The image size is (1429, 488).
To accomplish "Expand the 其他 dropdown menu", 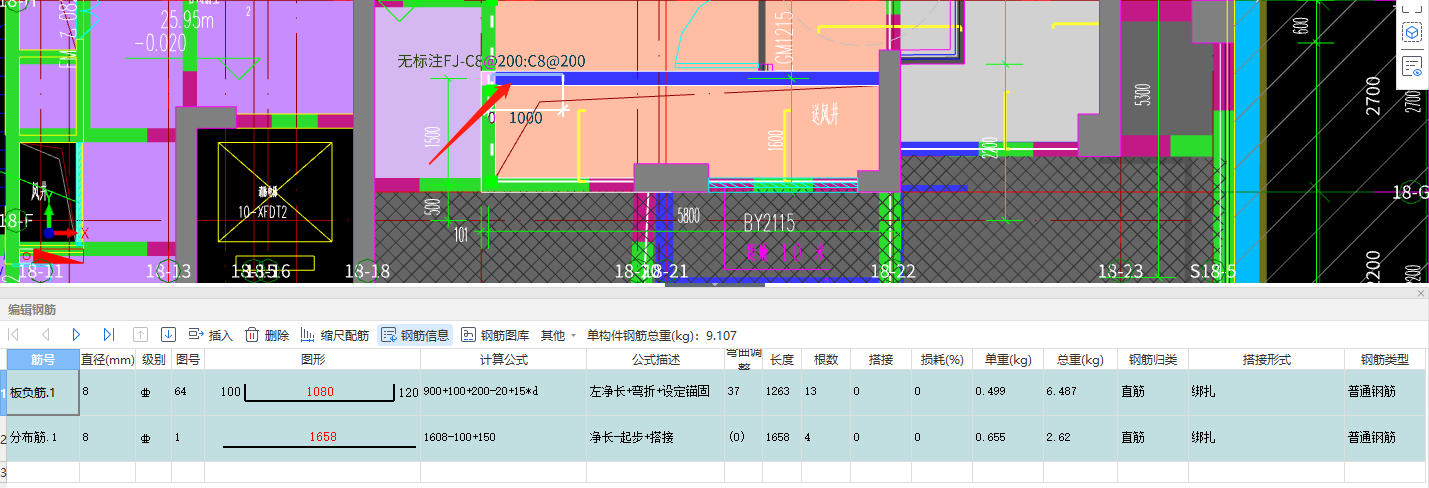I will pos(559,335).
